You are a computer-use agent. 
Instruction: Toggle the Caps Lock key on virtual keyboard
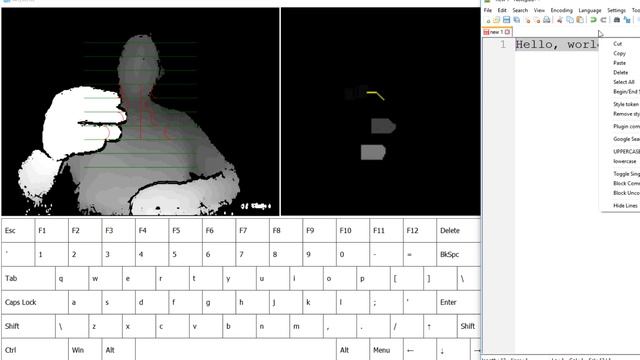click(34, 302)
